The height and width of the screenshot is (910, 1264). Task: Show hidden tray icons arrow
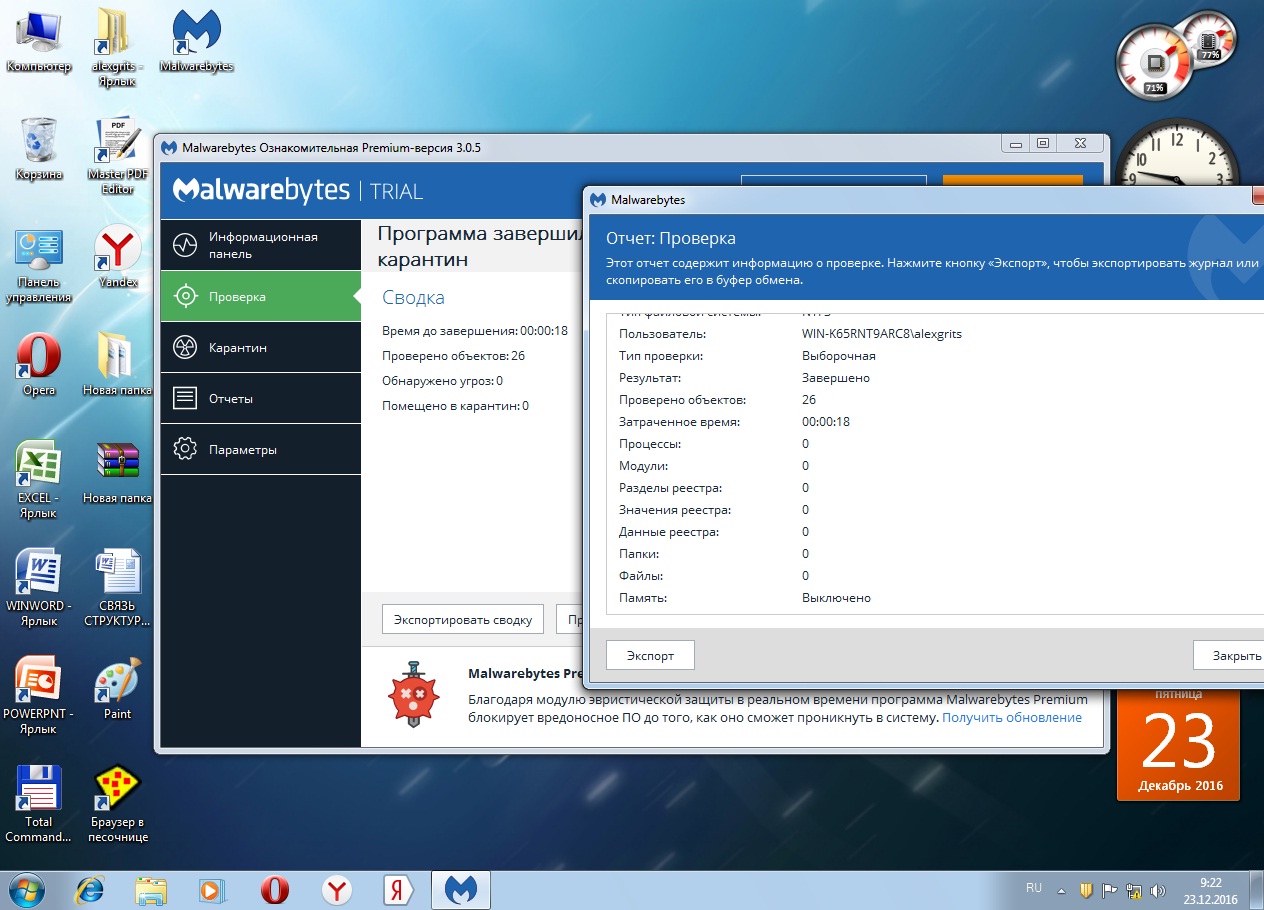point(1063,890)
